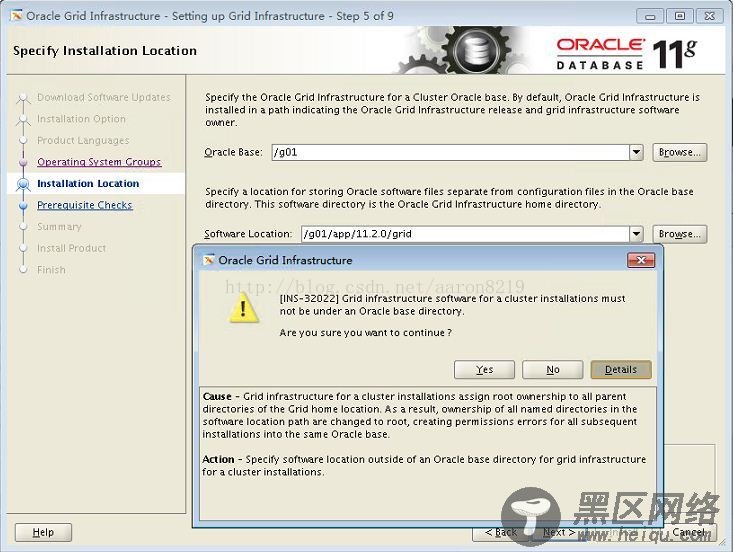Click the dialog's title bar Oracle icon

click(209, 260)
